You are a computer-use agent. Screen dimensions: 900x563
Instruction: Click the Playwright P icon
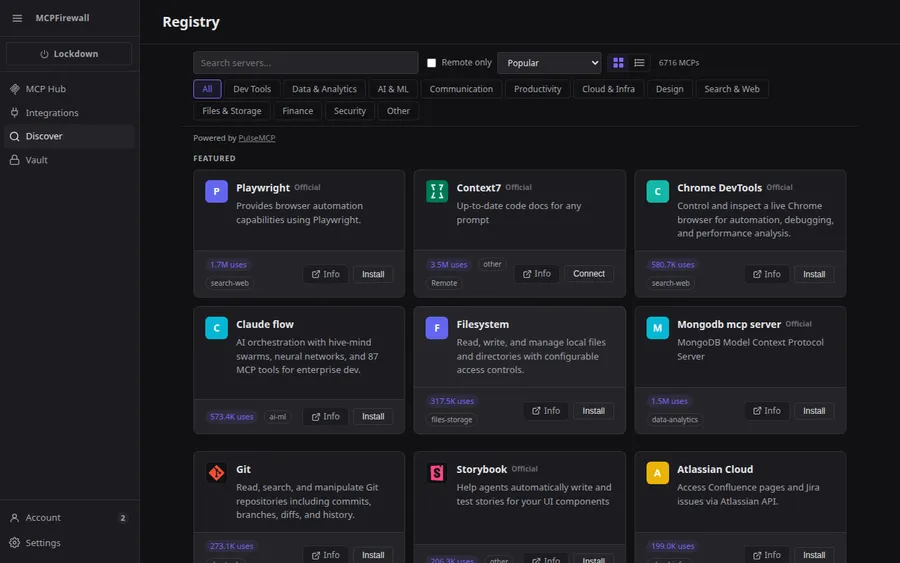pyautogui.click(x=216, y=191)
